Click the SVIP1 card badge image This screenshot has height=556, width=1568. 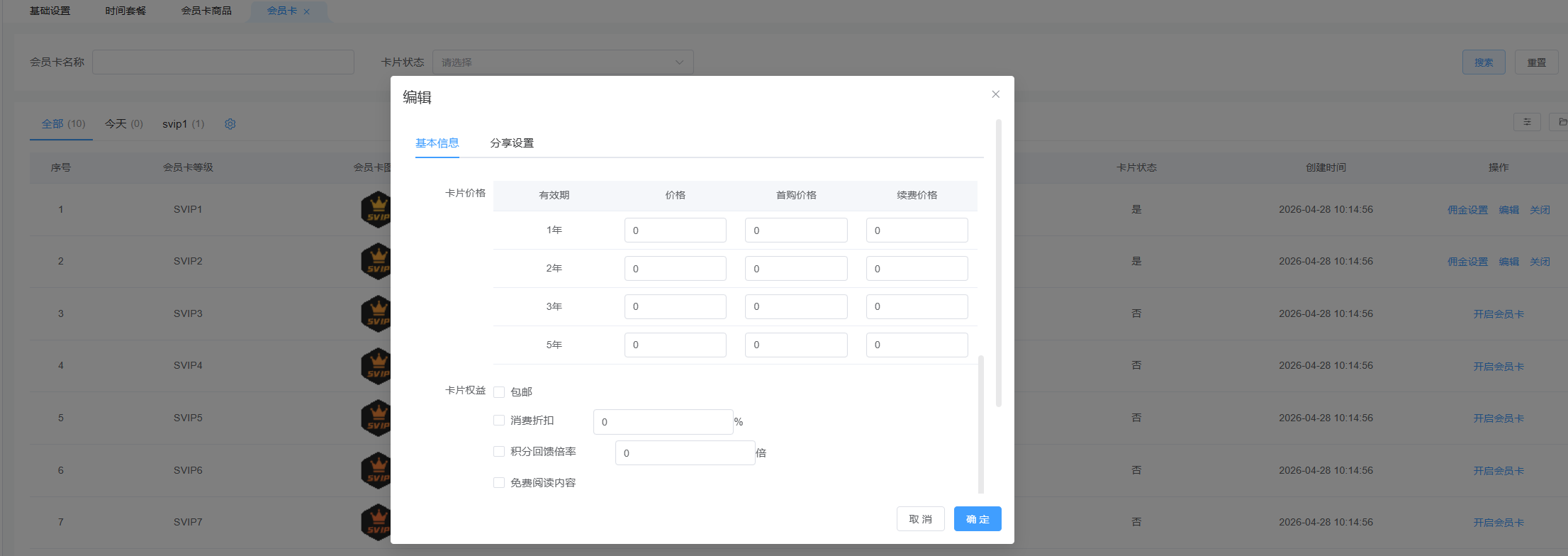pos(376,210)
